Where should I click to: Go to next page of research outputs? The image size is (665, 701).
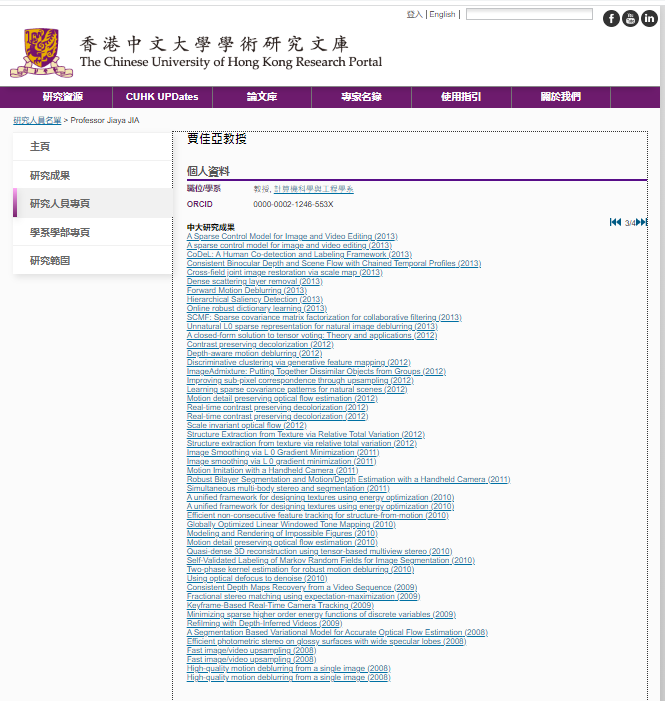(x=638, y=222)
